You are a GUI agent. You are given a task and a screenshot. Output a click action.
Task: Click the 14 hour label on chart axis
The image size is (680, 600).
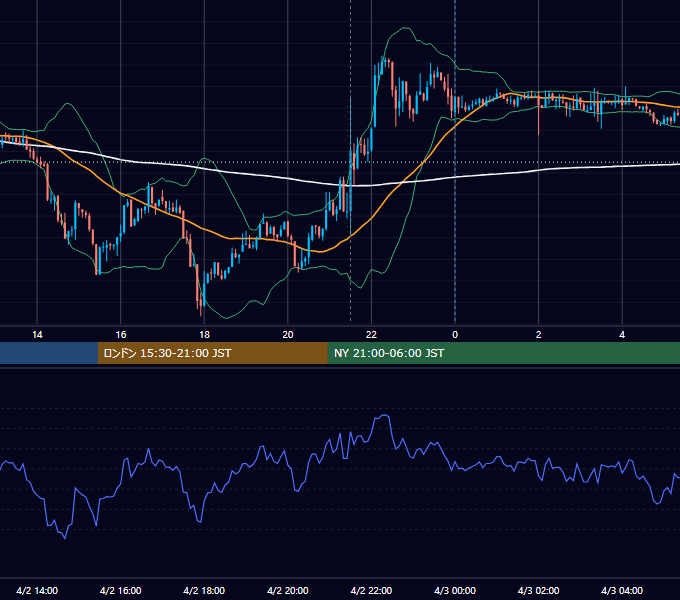click(37, 335)
